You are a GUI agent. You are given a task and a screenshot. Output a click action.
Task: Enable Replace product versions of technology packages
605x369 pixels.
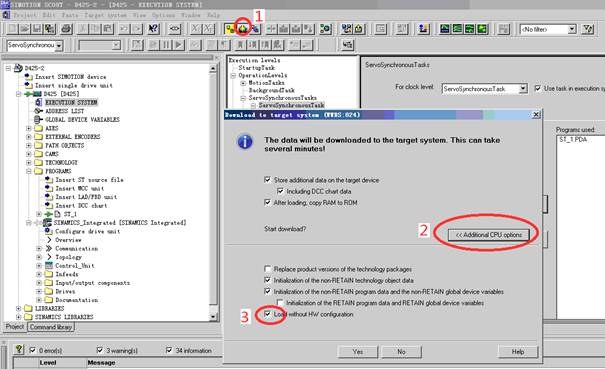click(267, 269)
